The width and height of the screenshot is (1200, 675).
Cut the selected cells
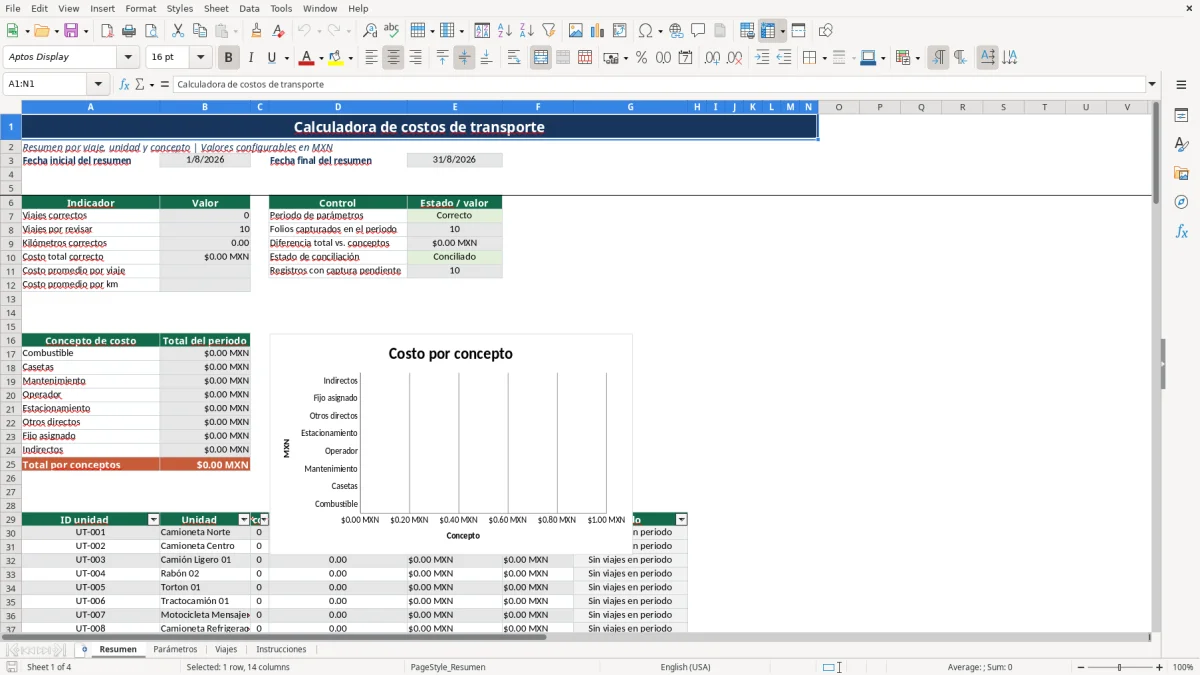(x=178, y=31)
